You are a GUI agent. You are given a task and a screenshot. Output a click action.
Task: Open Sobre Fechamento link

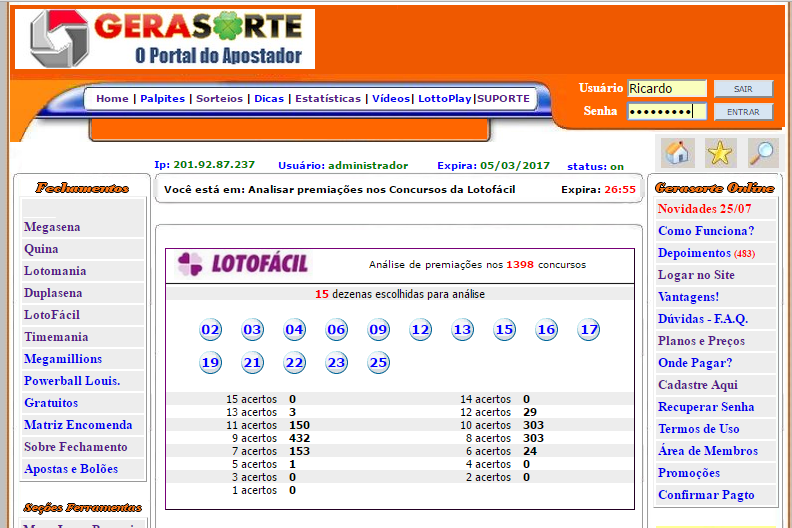pos(76,447)
